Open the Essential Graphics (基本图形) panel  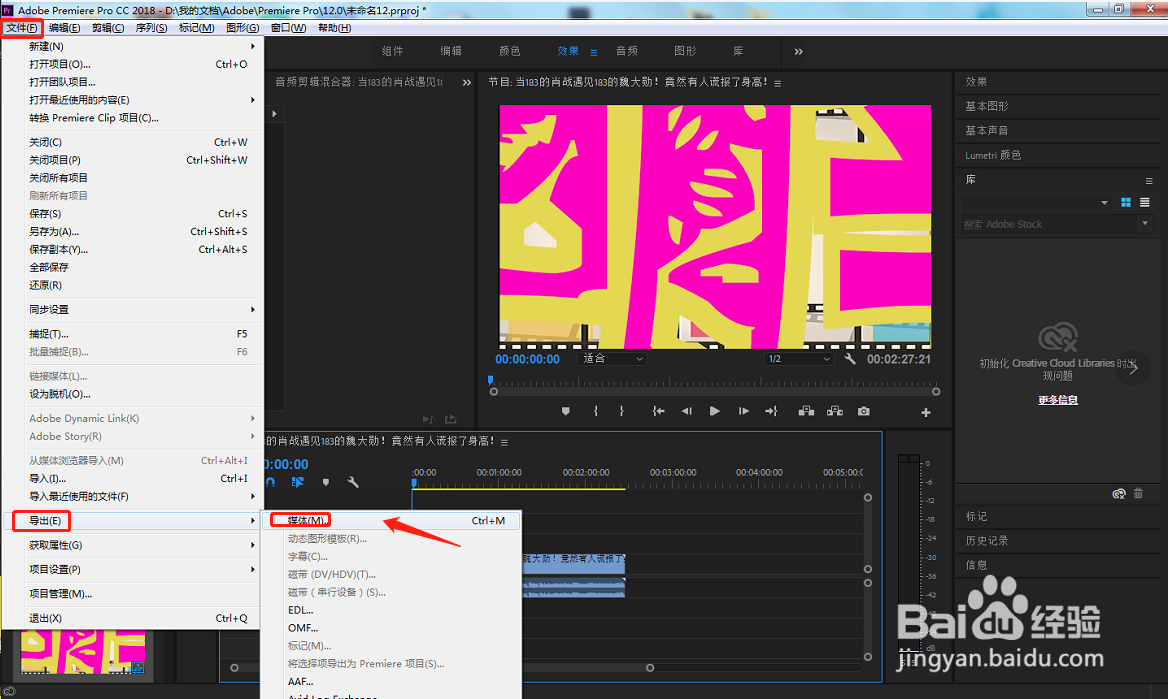pos(986,106)
